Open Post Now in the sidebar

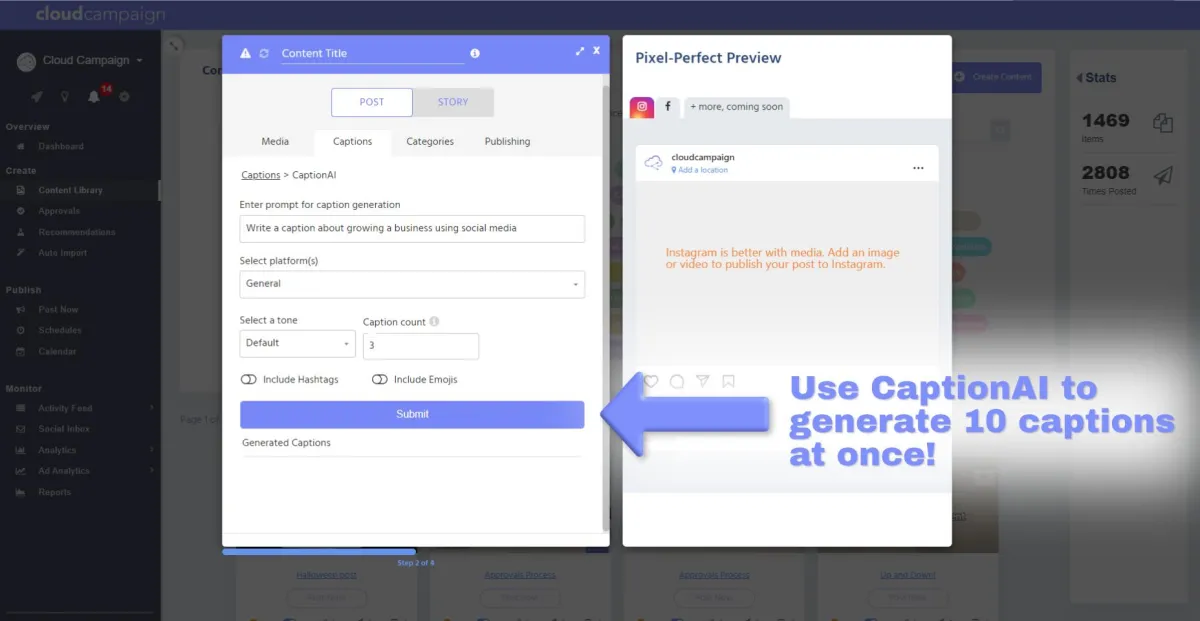pyautogui.click(x=59, y=310)
